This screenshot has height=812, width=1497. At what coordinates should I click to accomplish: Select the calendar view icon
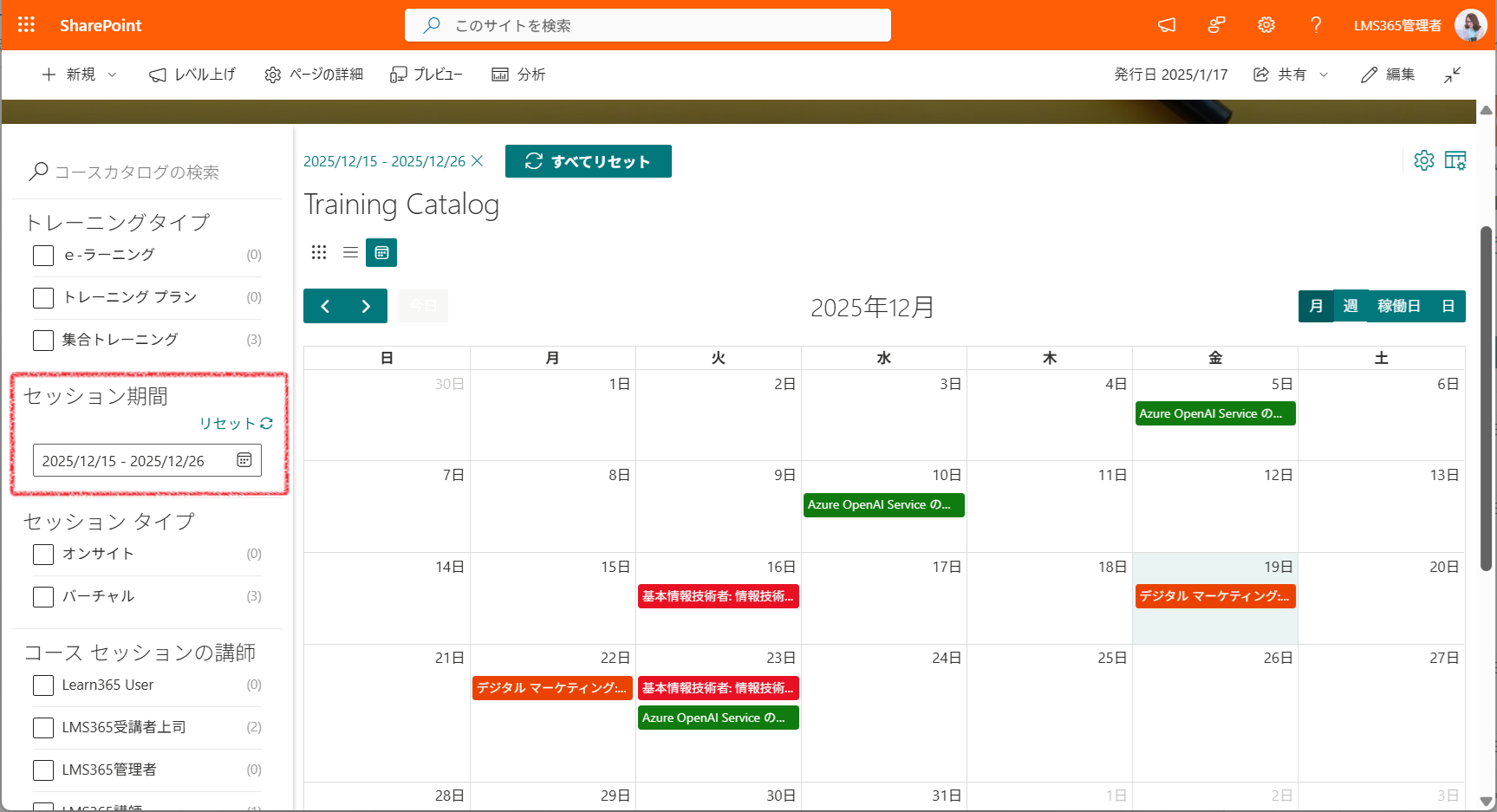[x=381, y=252]
